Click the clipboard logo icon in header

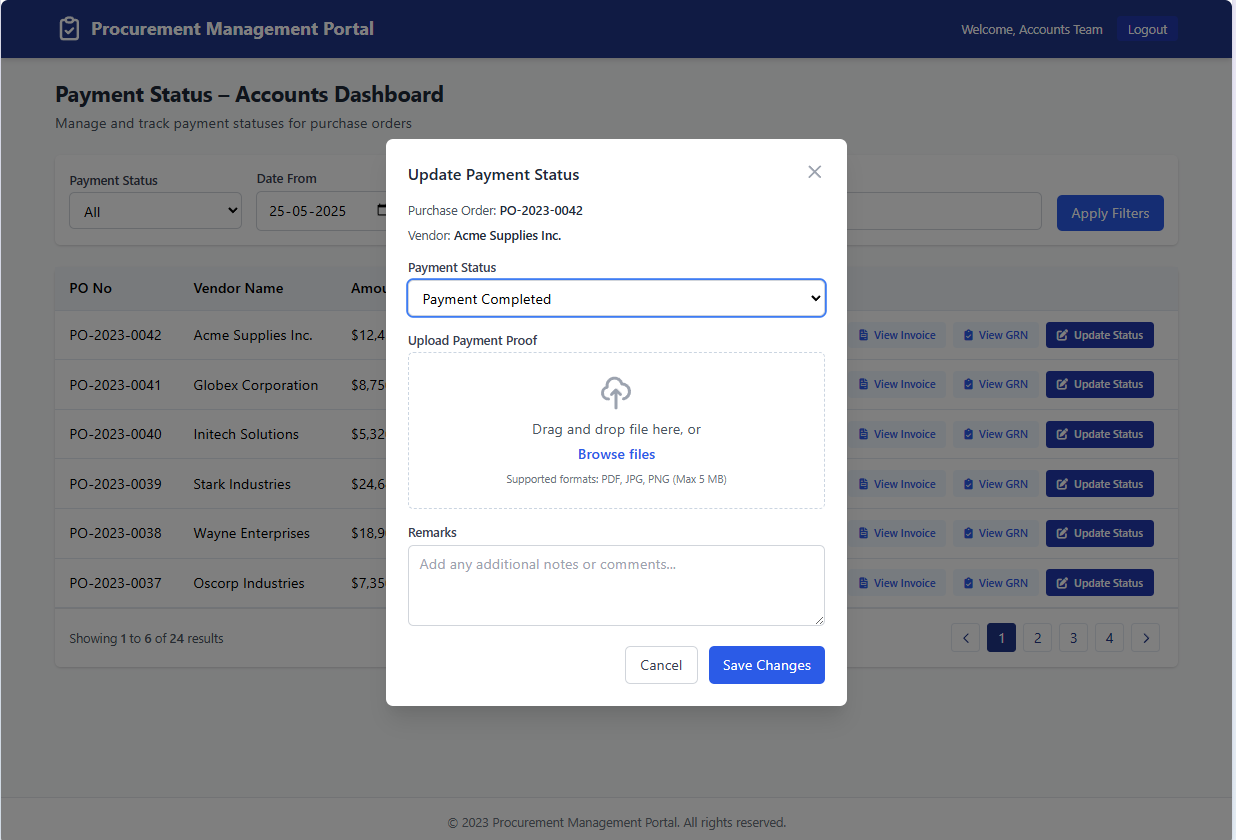(69, 29)
